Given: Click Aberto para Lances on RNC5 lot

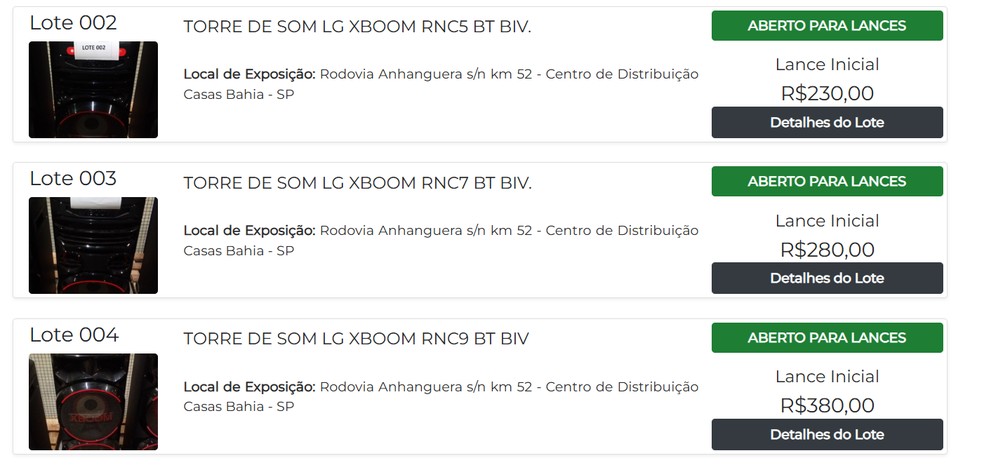Looking at the screenshot, I should (x=827, y=26).
